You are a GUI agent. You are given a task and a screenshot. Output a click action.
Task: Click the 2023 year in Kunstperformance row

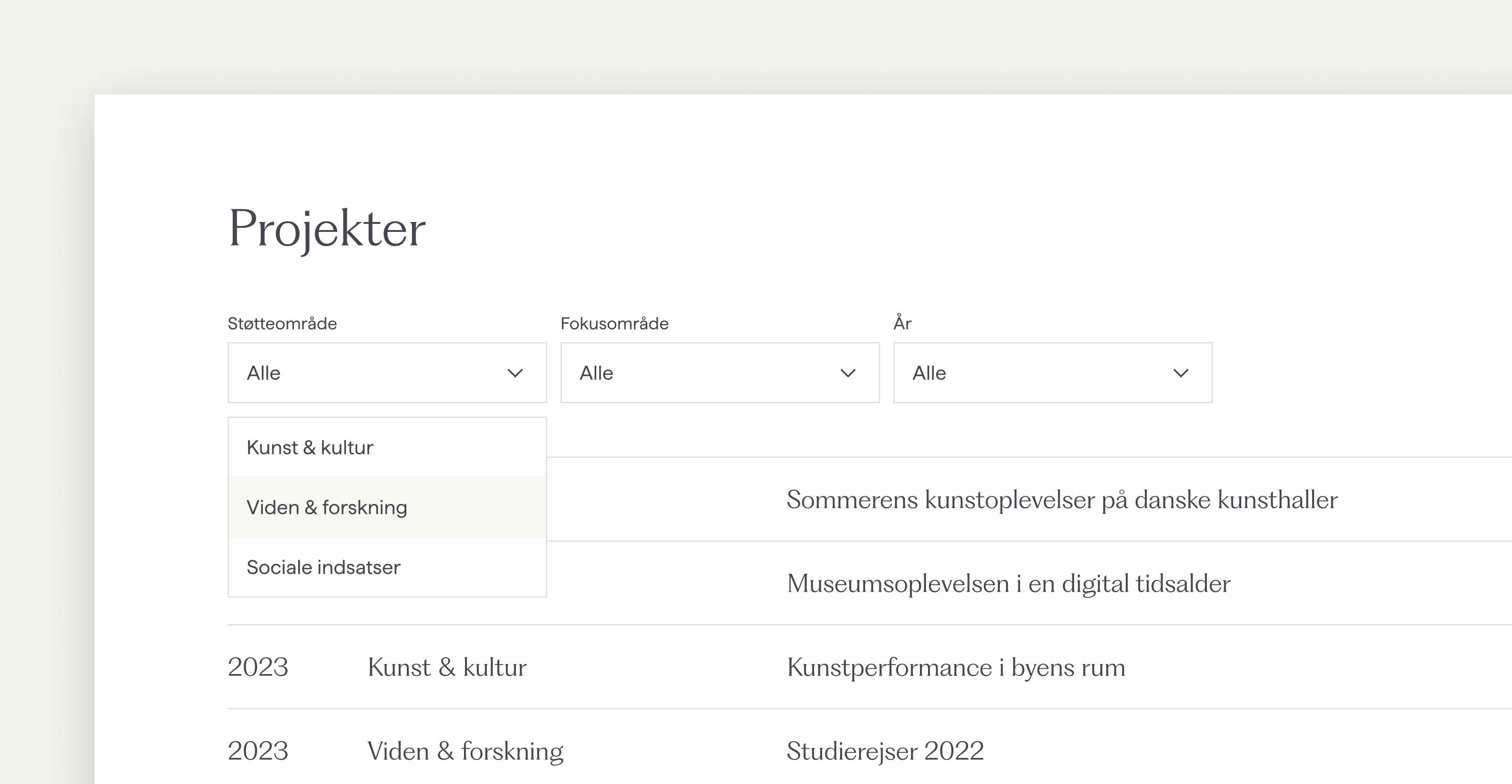pyautogui.click(x=258, y=668)
